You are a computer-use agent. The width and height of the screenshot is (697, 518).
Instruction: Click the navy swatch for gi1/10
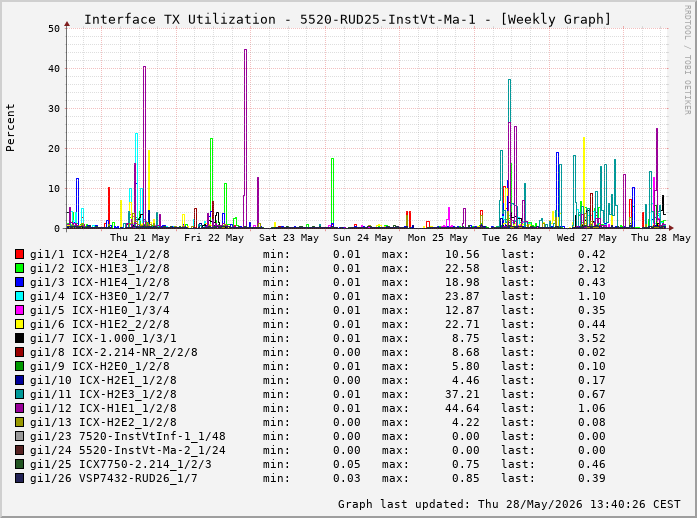(x=19, y=380)
